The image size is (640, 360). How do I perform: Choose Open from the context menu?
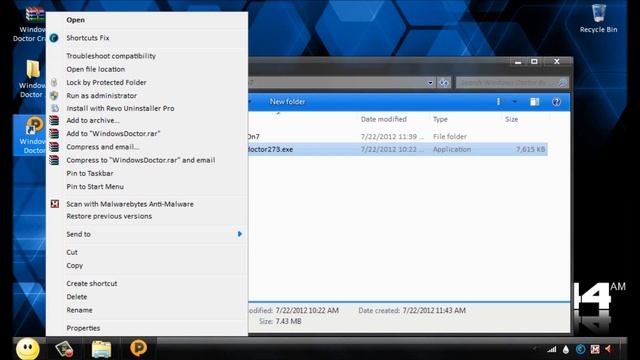[146, 20]
